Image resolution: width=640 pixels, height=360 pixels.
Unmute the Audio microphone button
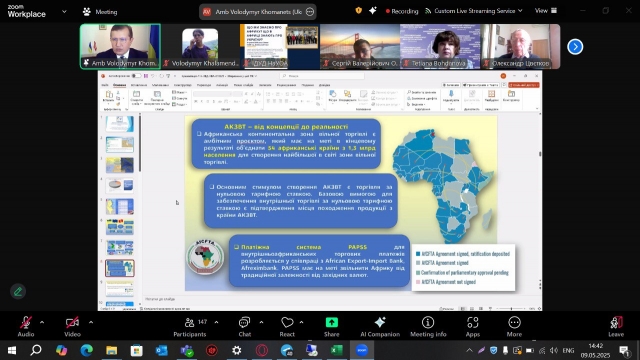26,327
